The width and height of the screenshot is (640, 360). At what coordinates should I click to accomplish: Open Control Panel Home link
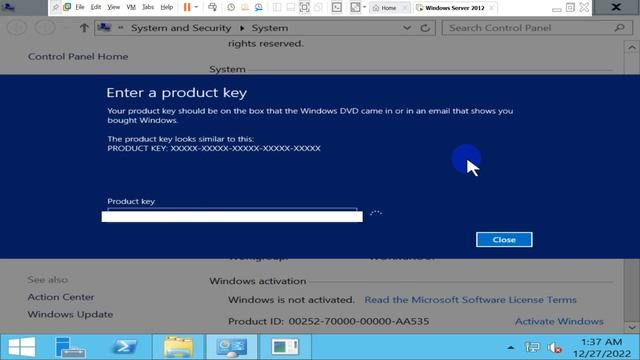point(78,56)
